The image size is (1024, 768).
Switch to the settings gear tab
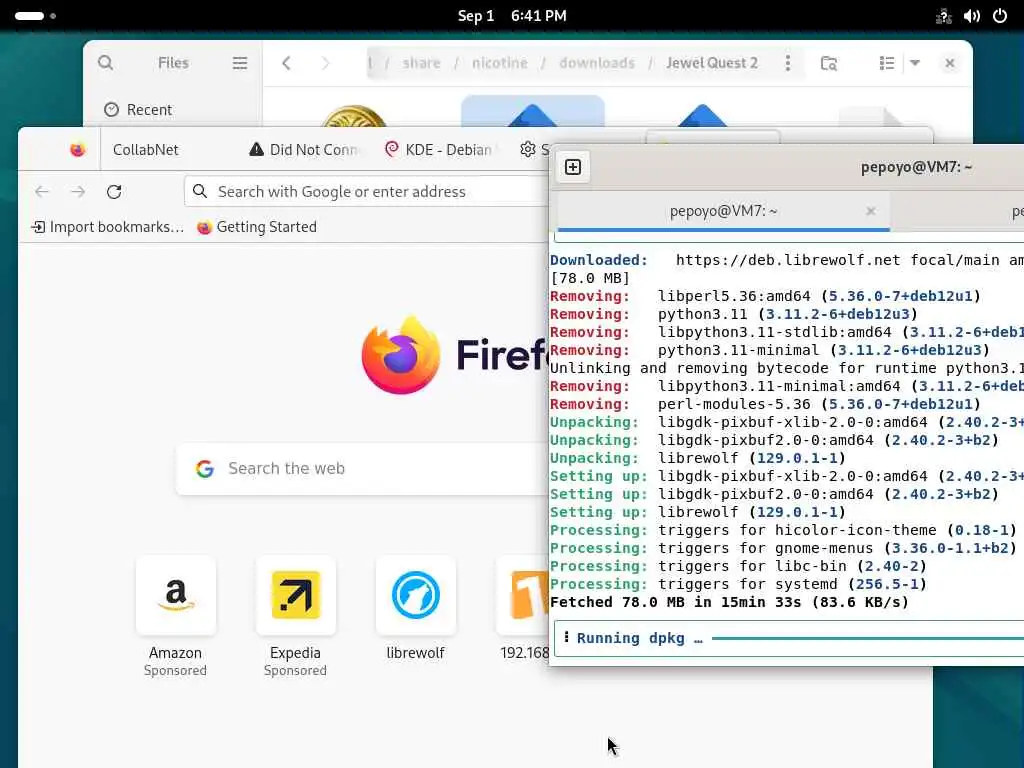point(530,150)
